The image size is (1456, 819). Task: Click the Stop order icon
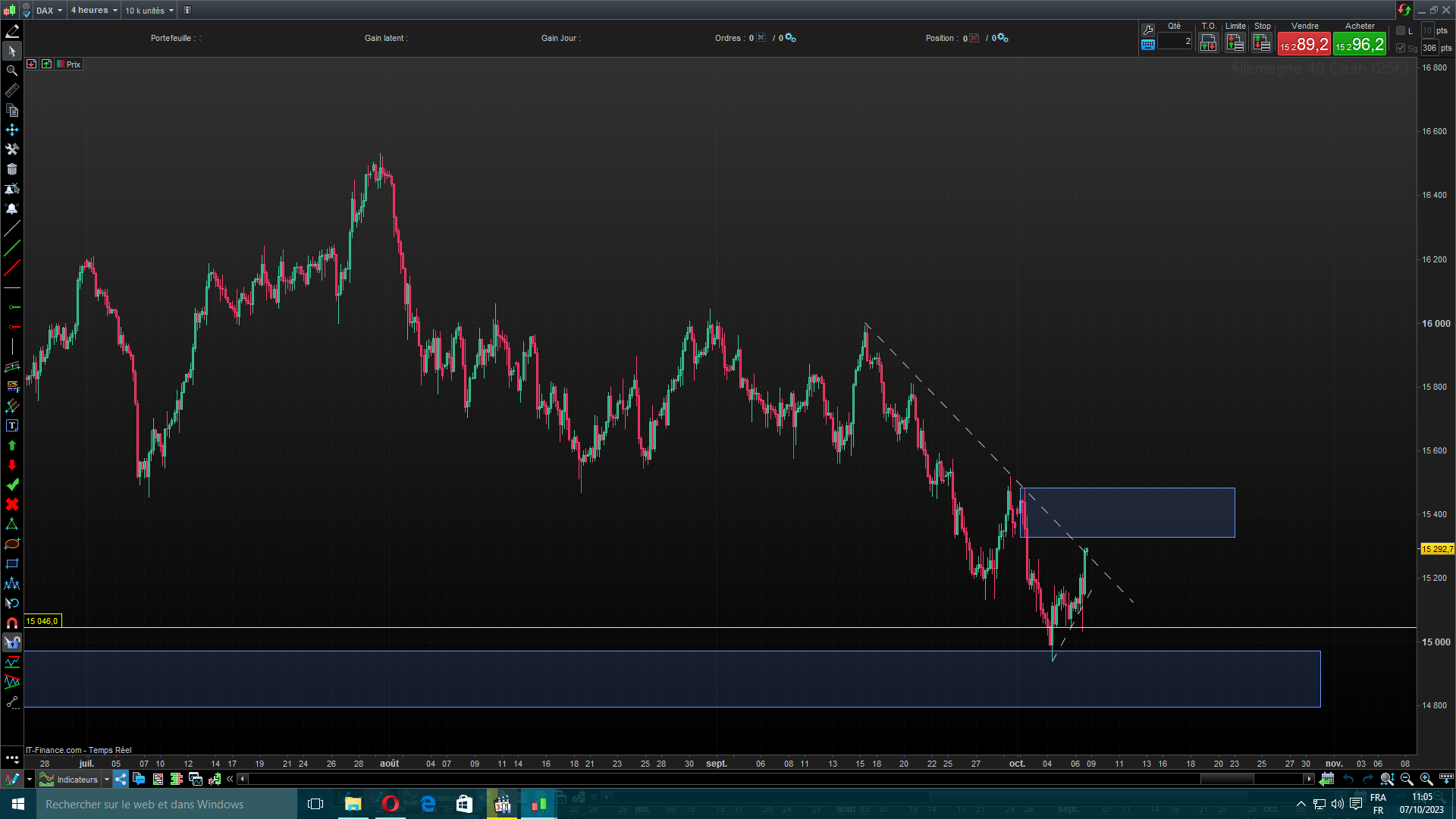pos(1262,43)
